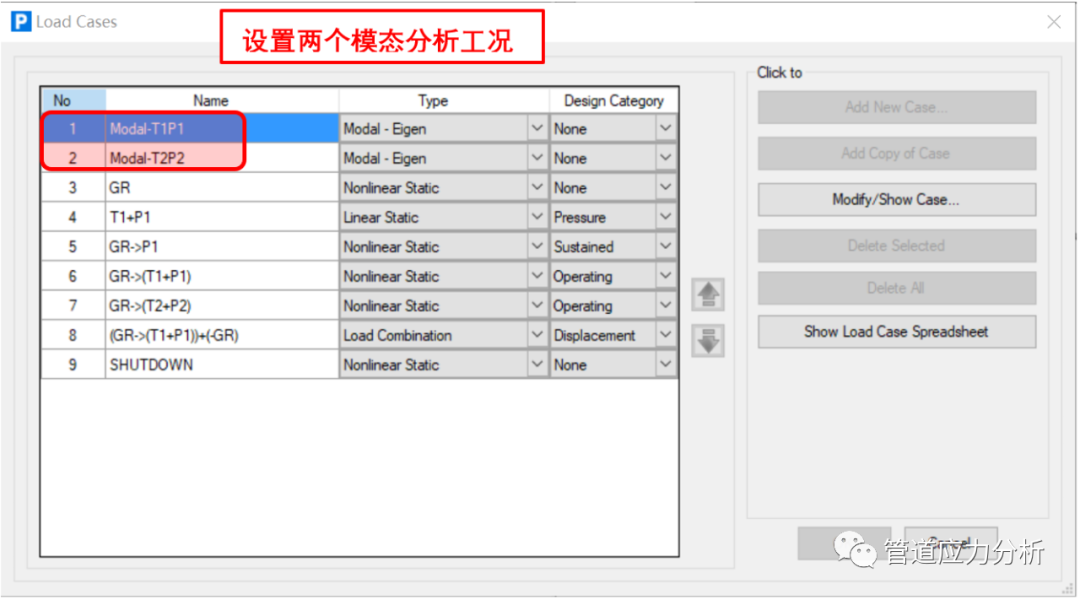Select the SHUTDOWN case name cell

[222, 364]
